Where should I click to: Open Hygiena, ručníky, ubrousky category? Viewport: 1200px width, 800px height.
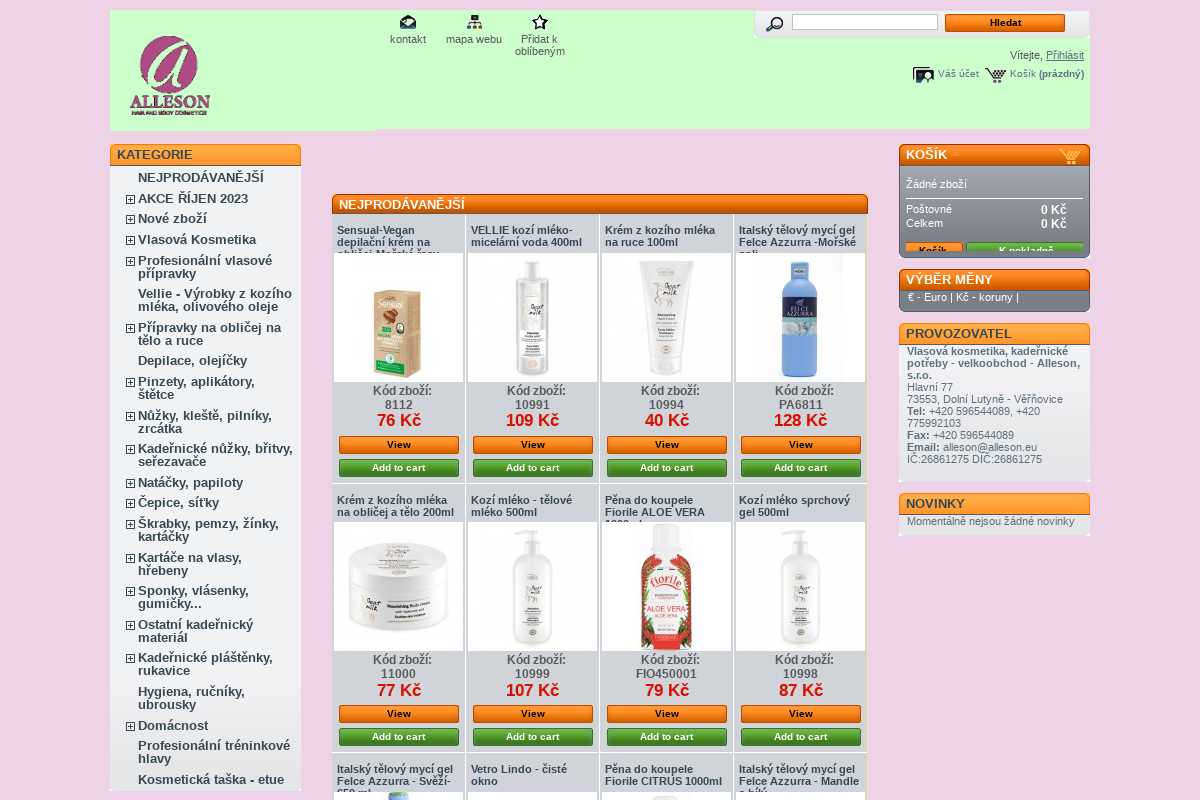tap(191, 698)
